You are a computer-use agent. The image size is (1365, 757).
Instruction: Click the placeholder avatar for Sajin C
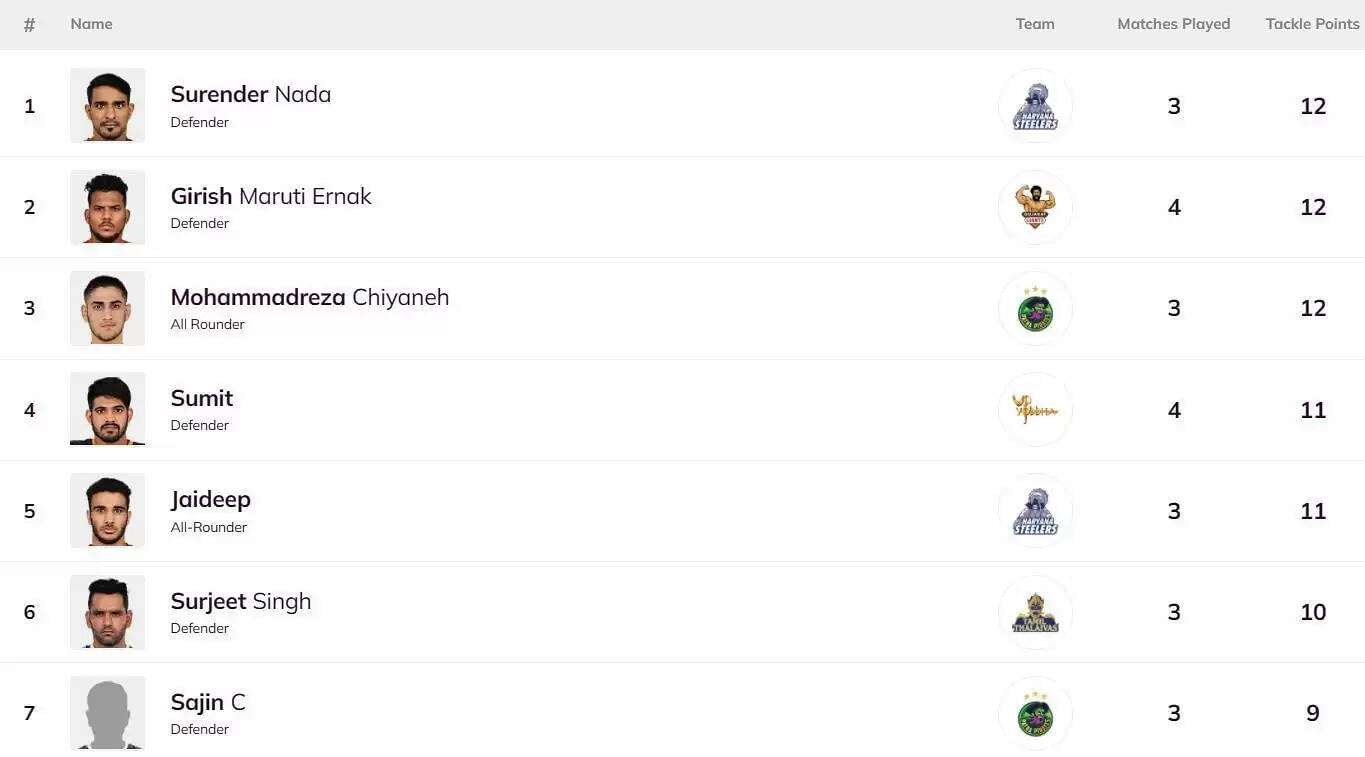point(107,713)
